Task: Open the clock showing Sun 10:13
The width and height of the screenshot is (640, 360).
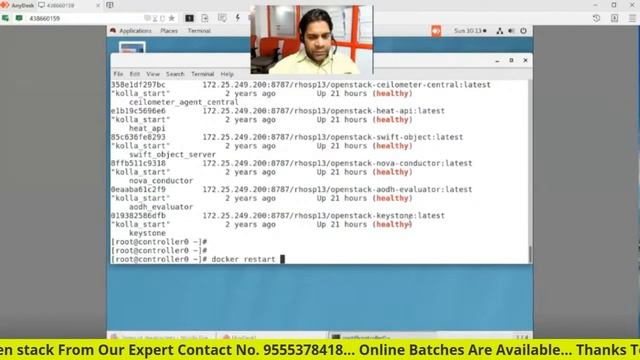Action: (470, 31)
